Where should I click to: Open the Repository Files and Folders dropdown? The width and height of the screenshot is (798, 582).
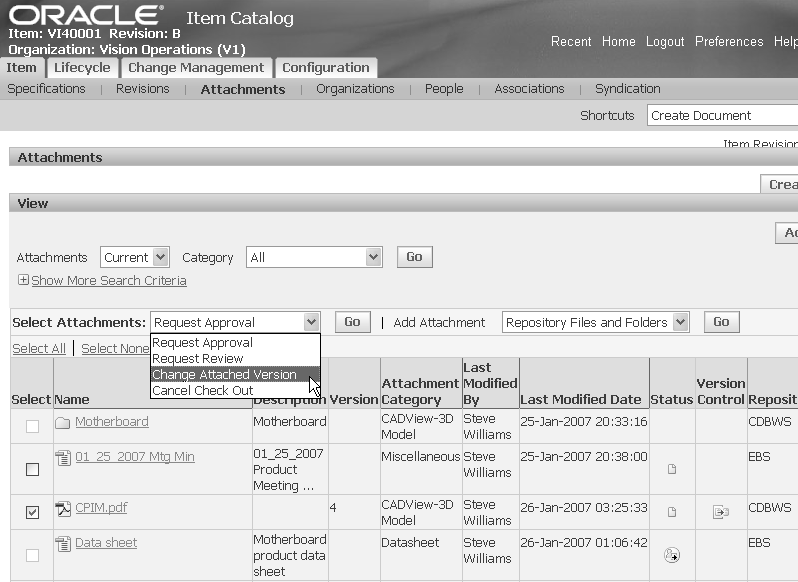coord(595,322)
